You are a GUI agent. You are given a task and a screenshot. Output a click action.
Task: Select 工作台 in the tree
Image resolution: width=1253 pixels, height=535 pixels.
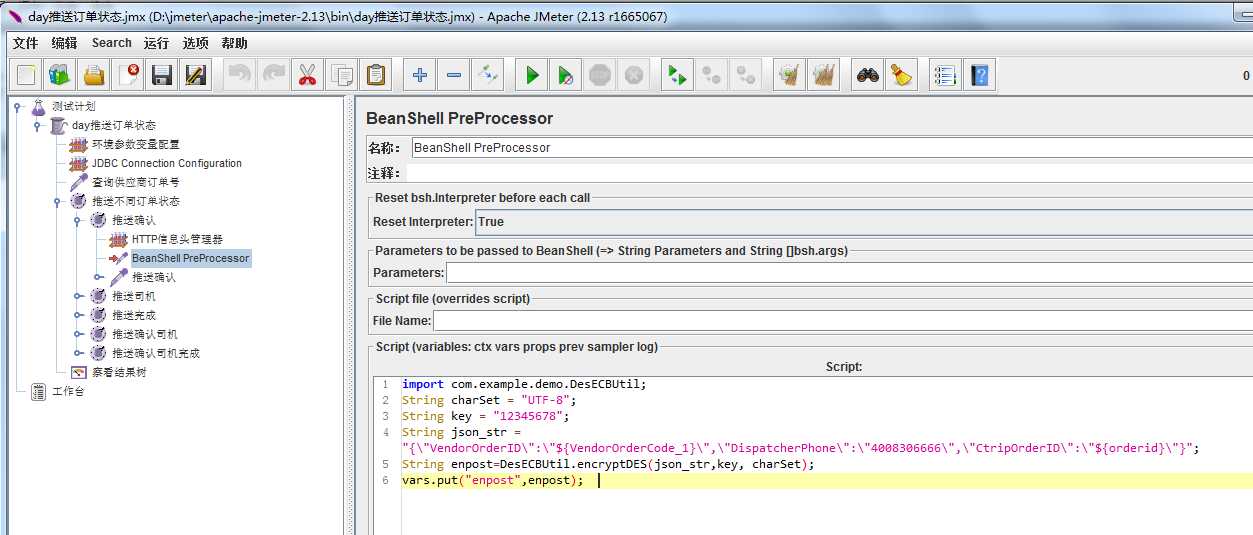point(68,391)
